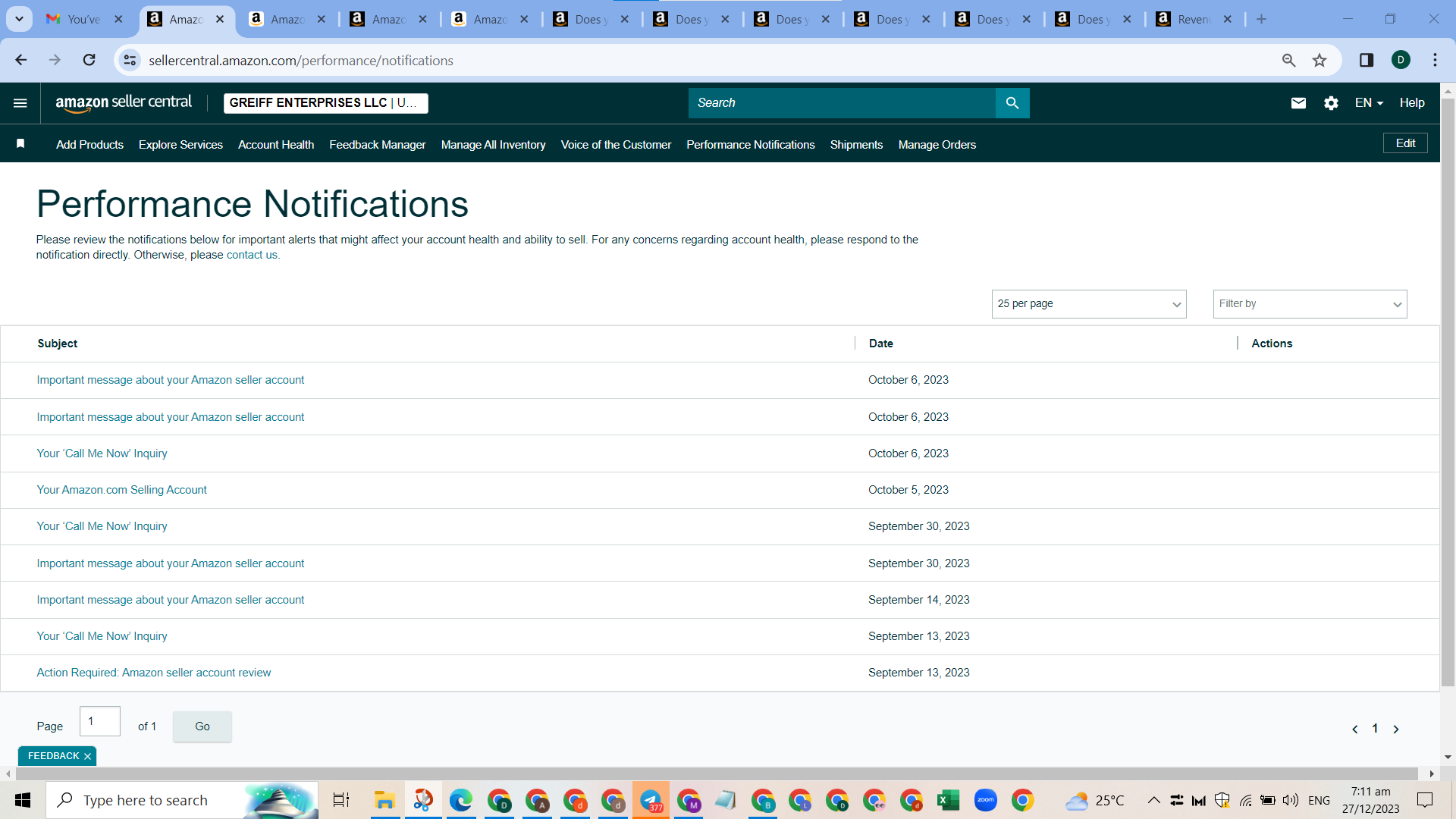Screen dimensions: 1456x819
Task: Open the GREIFF ENTERPRISES LLC account switcher
Action: tap(326, 103)
